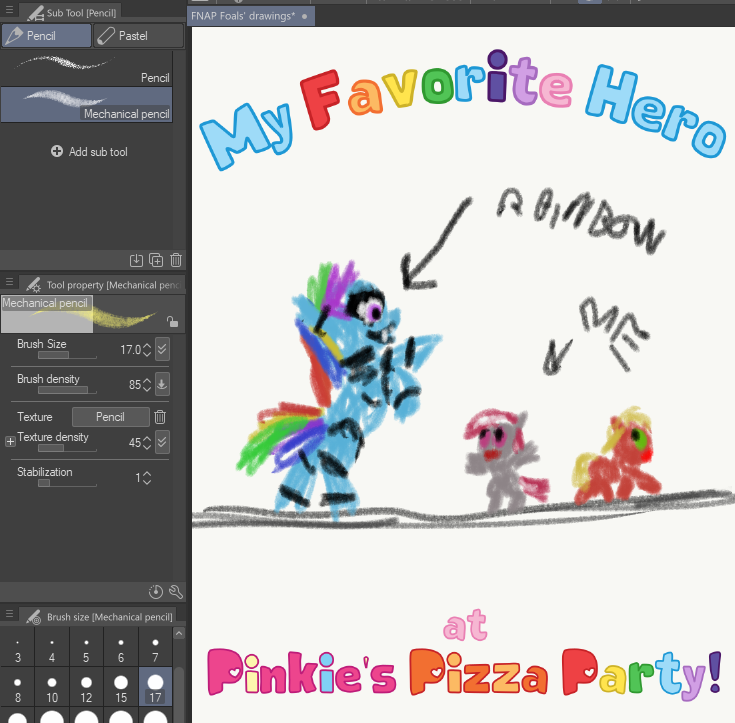The image size is (735, 723).
Task: Open the Texture Pencil selector
Action: (111, 417)
